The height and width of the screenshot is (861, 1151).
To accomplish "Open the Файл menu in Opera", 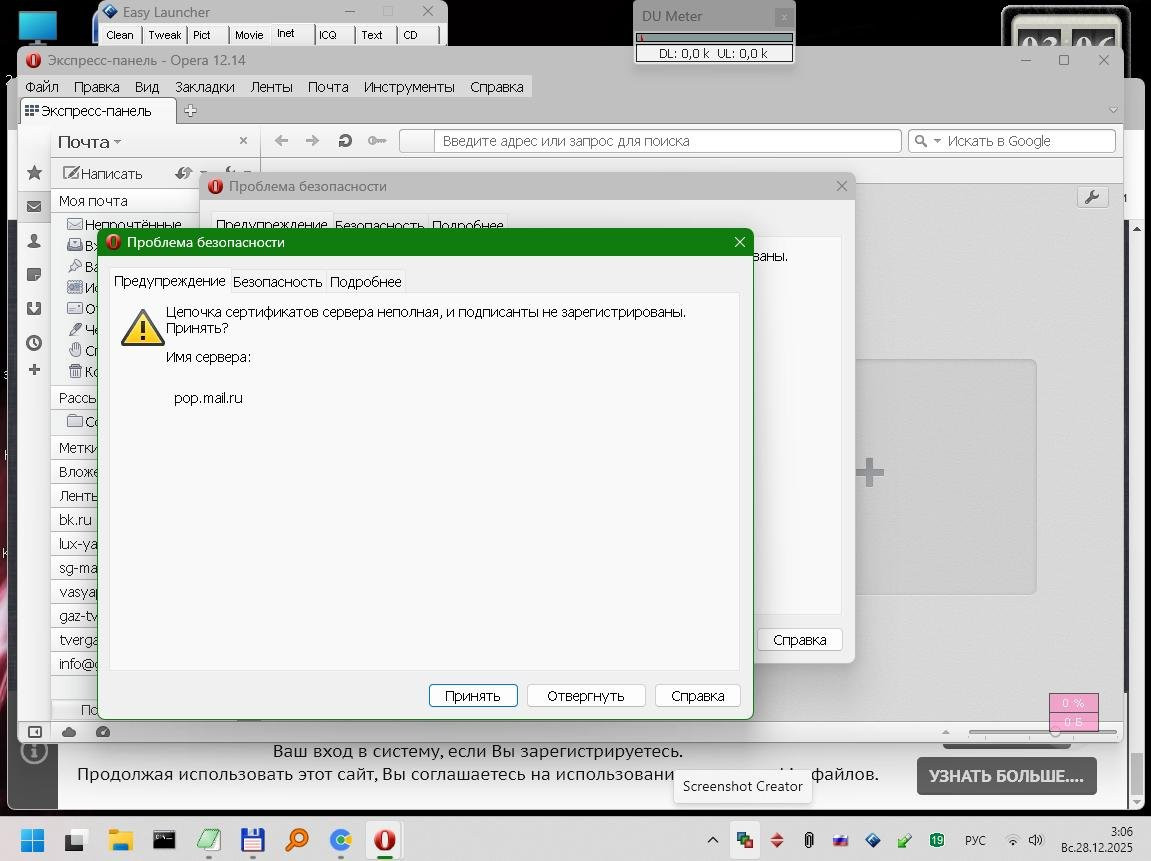I will pyautogui.click(x=42, y=87).
